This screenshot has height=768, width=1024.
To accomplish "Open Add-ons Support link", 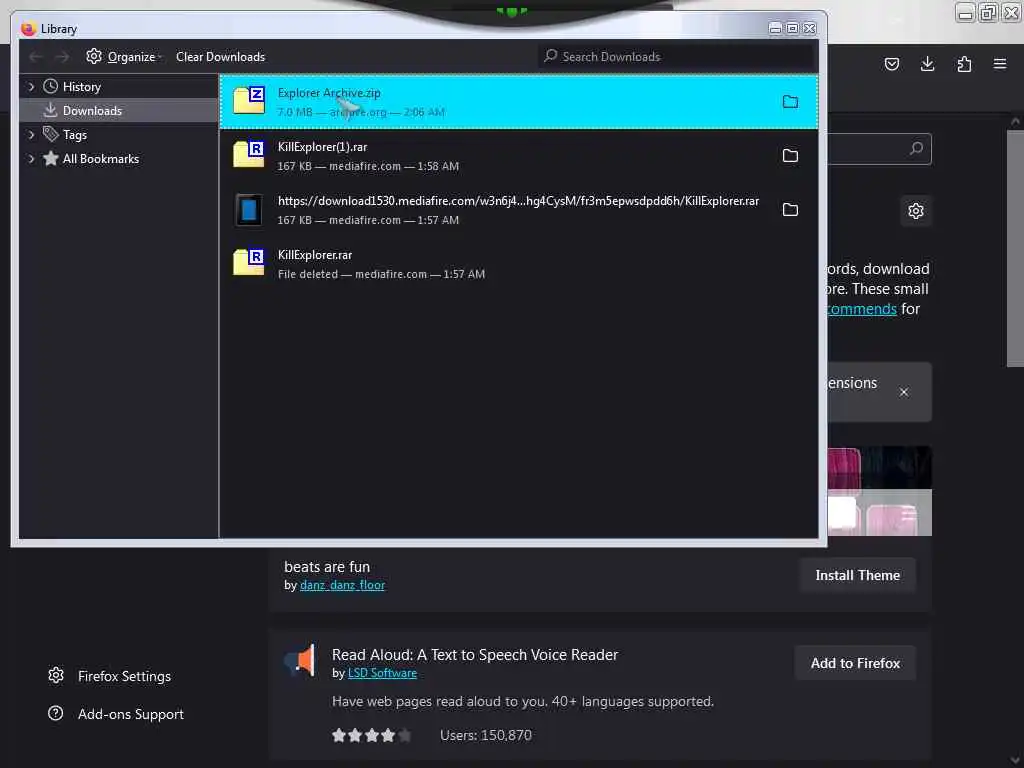I will 131,714.
